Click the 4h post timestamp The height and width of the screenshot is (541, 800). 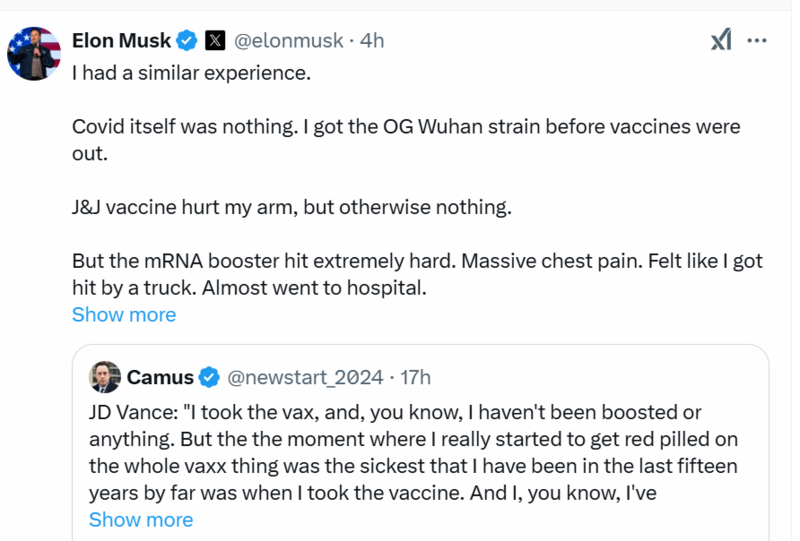(372, 41)
